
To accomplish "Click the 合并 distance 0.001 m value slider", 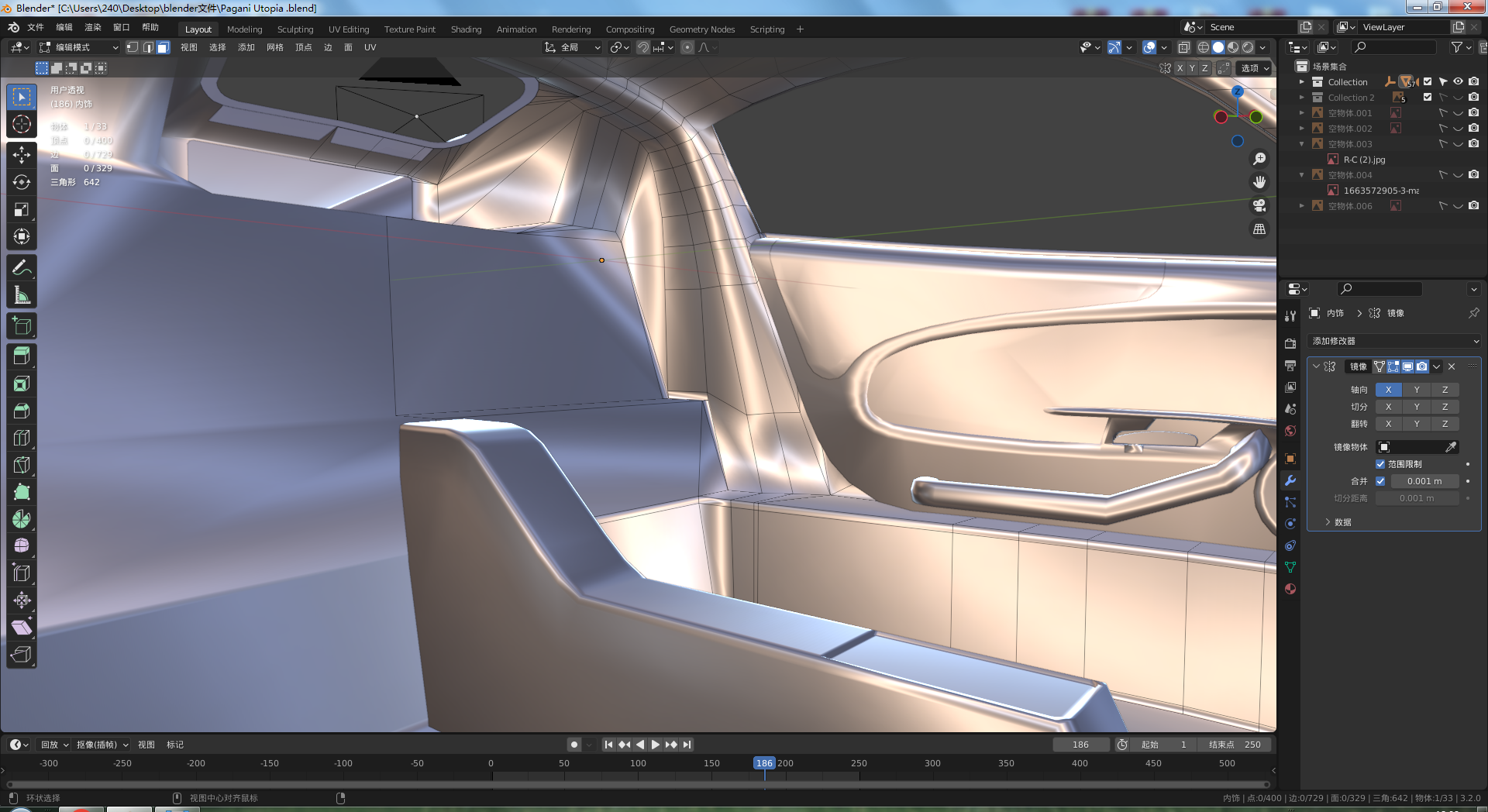I will (x=1424, y=481).
